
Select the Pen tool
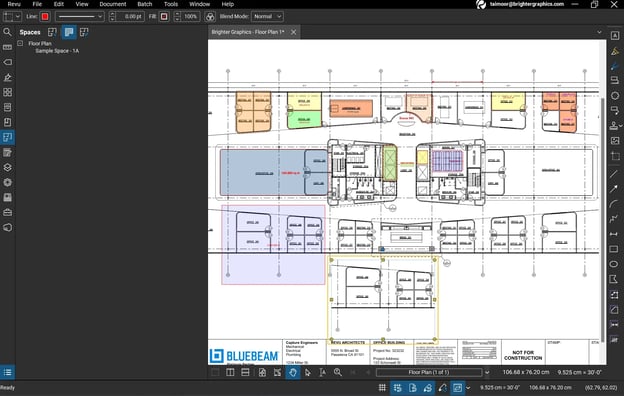click(x=615, y=66)
